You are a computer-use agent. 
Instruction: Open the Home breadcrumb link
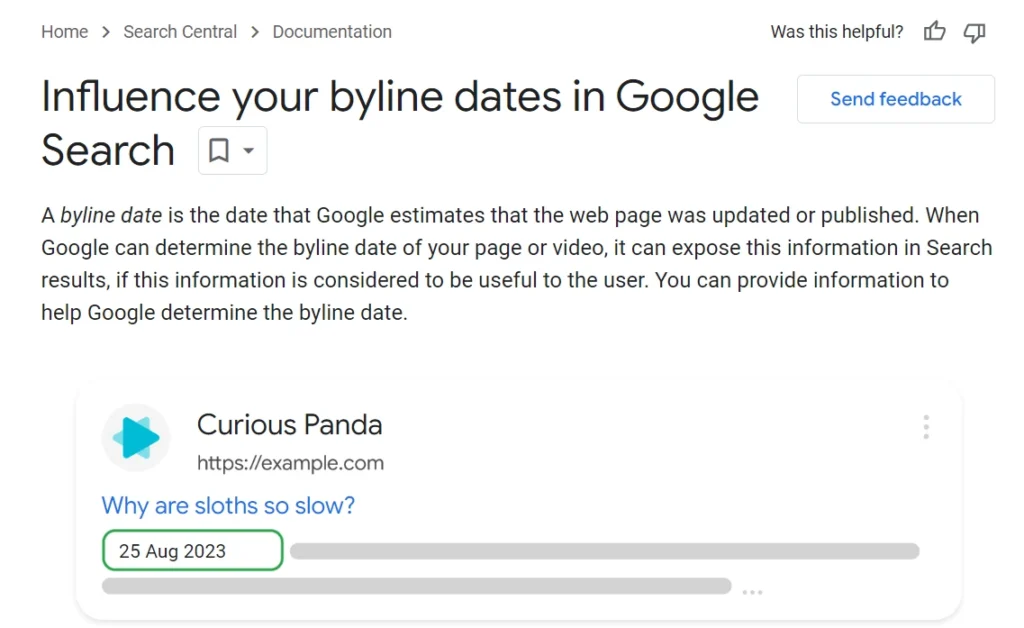(65, 31)
